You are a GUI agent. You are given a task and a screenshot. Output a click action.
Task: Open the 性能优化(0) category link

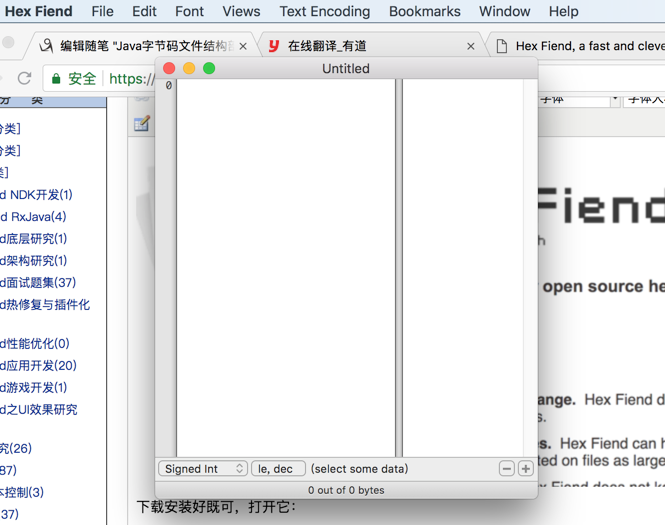(35, 343)
